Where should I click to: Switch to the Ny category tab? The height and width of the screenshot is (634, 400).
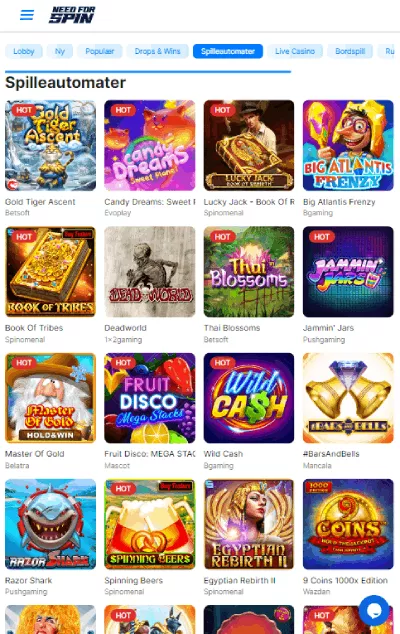coord(60,51)
